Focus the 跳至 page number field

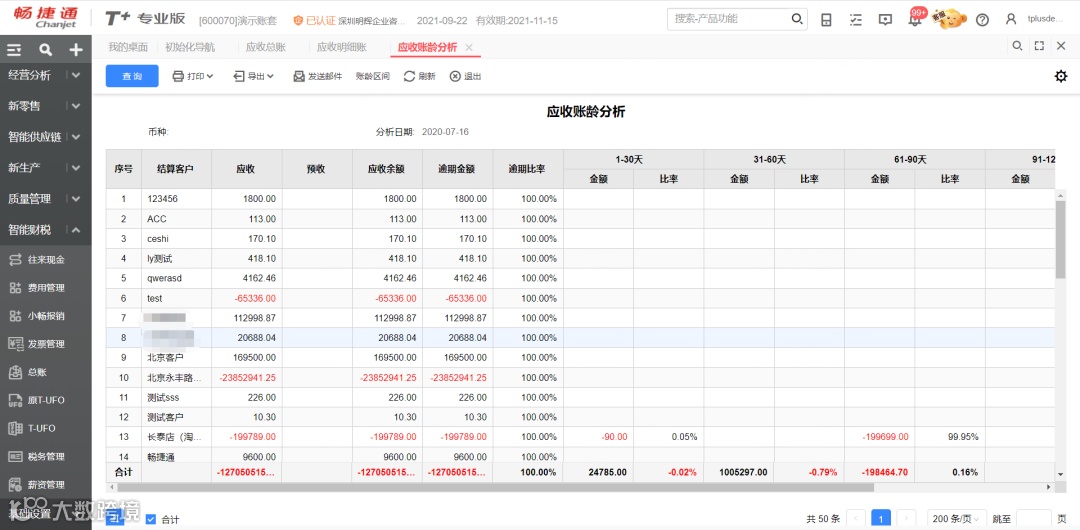tap(1033, 519)
